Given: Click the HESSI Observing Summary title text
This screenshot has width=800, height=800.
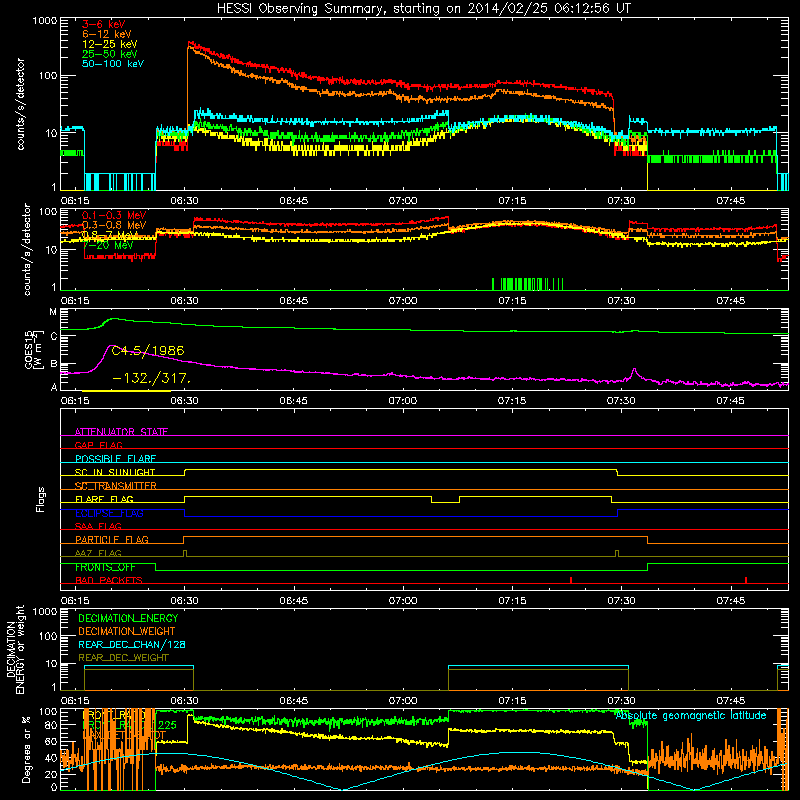Looking at the screenshot, I should [x=423, y=9].
